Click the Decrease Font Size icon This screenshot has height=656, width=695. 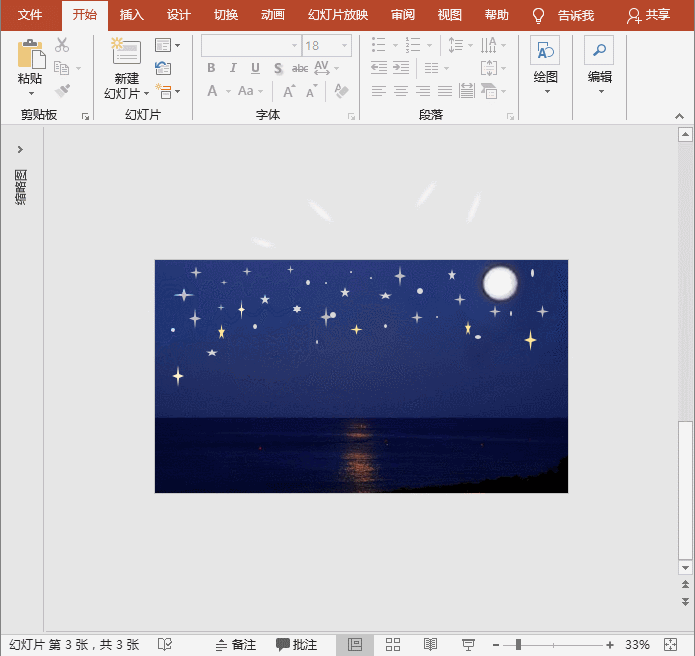coord(312,91)
